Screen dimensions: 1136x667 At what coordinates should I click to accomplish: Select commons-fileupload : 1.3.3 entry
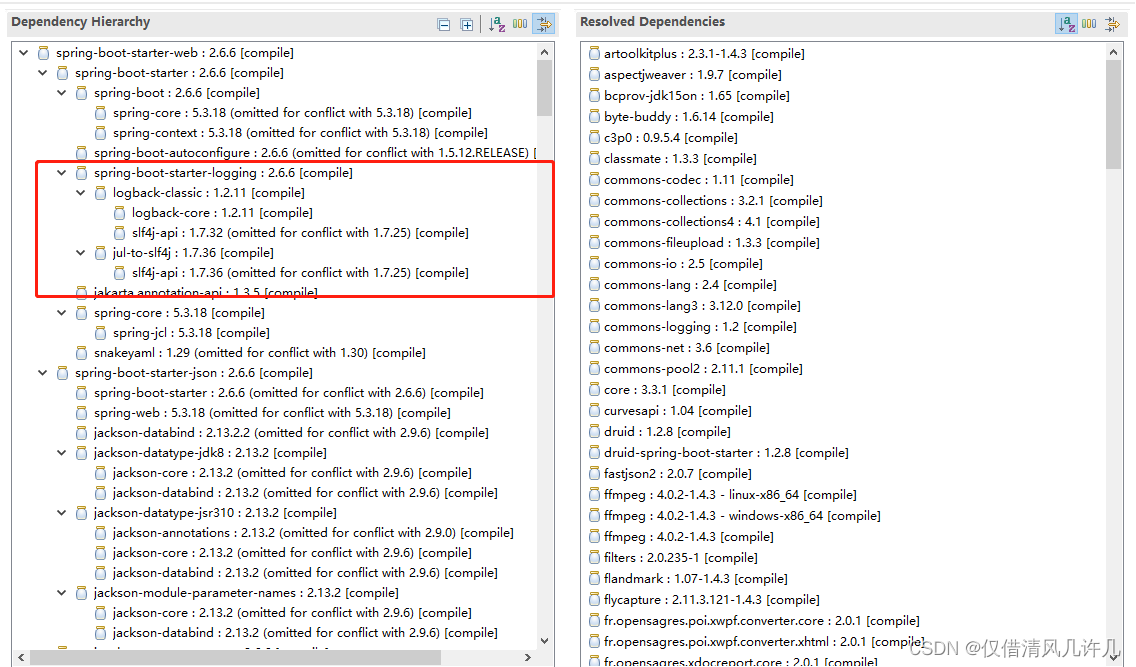coord(711,243)
